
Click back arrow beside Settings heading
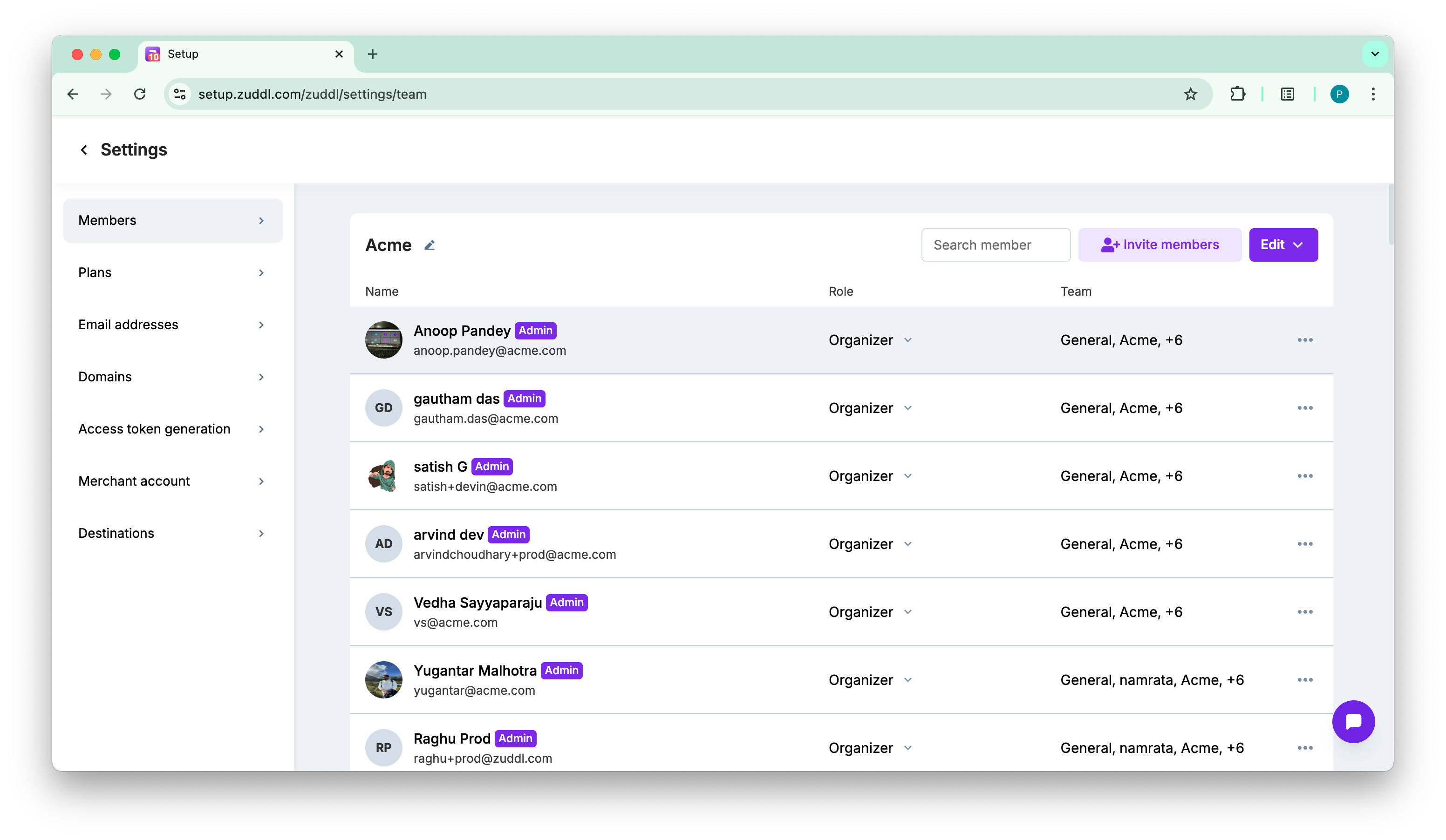(x=84, y=150)
